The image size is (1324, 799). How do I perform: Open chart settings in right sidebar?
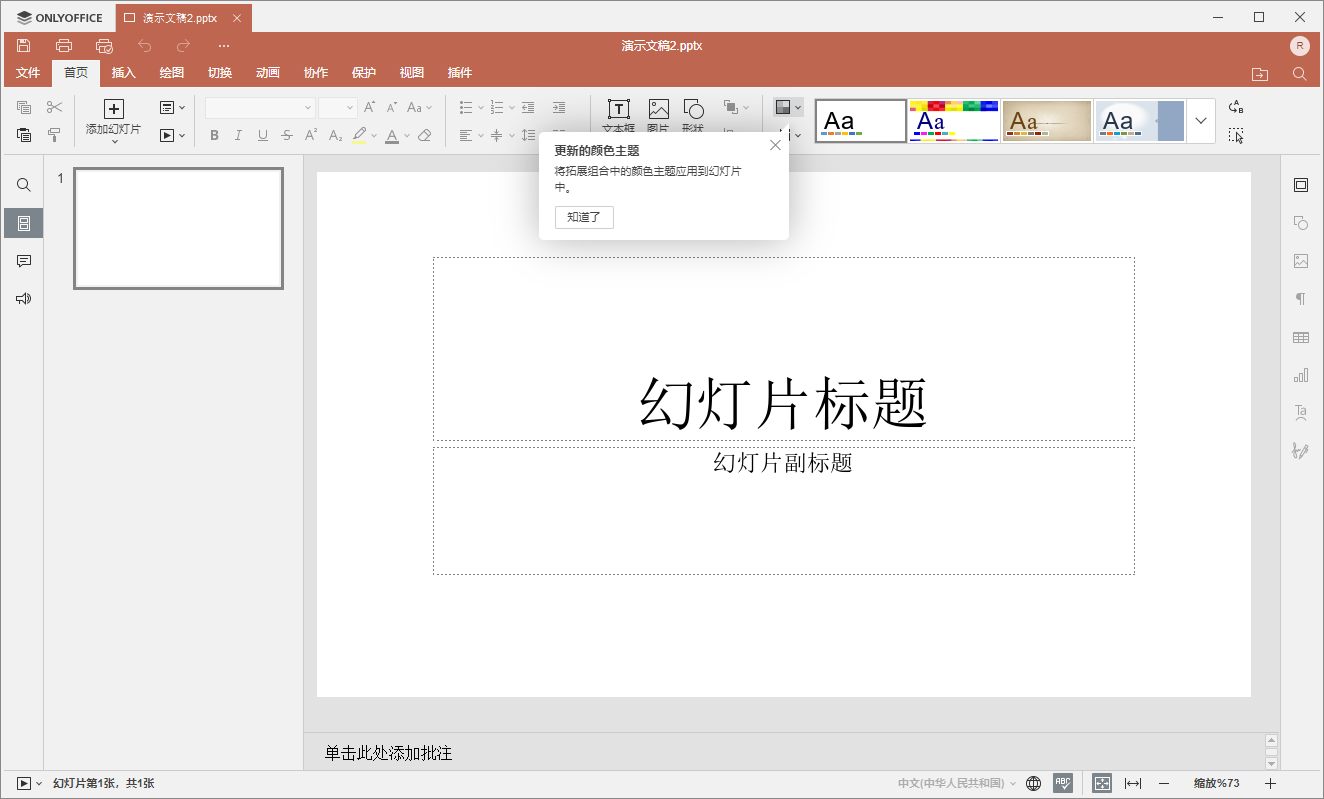[1300, 376]
